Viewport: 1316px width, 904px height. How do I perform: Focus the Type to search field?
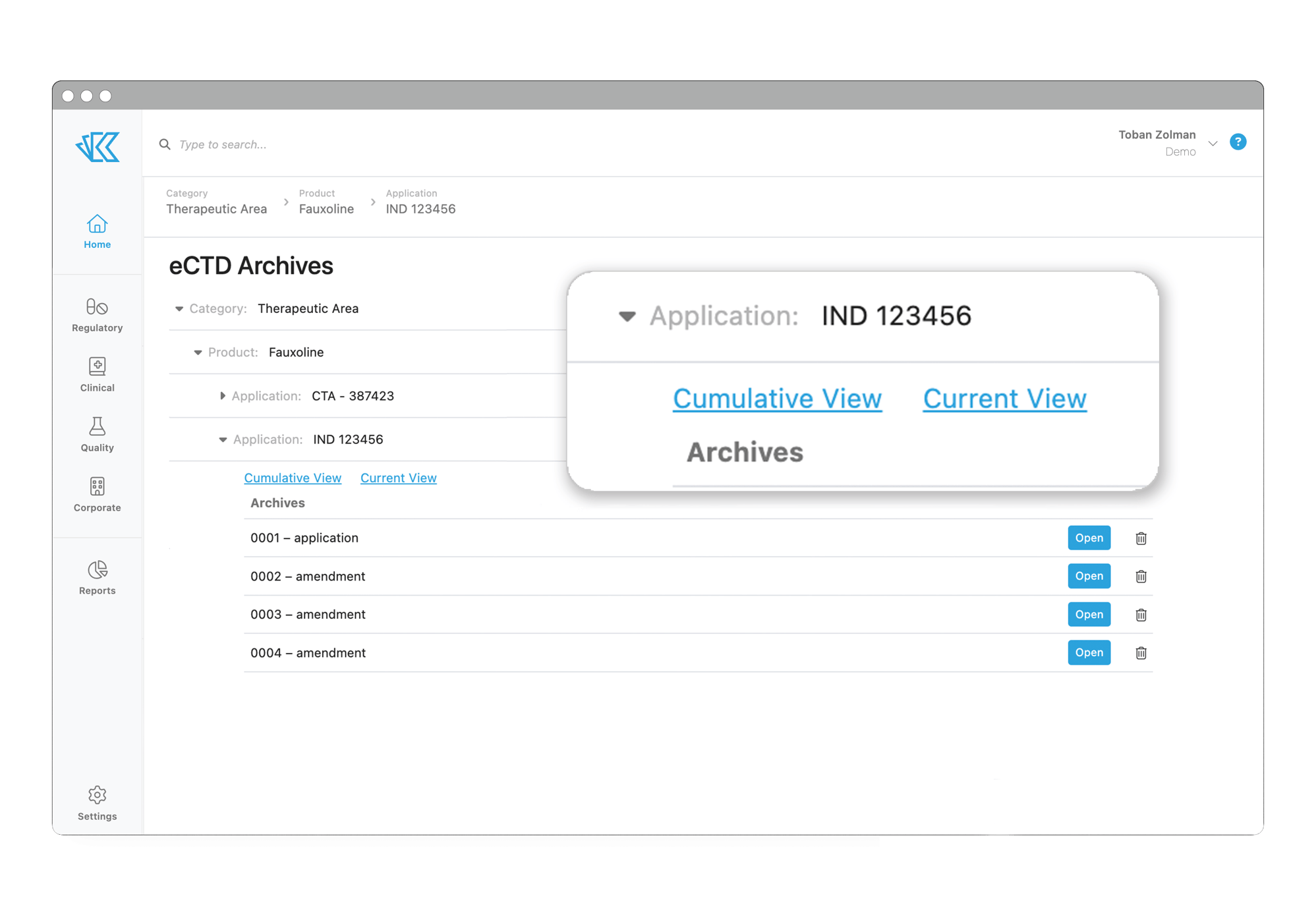tap(223, 144)
